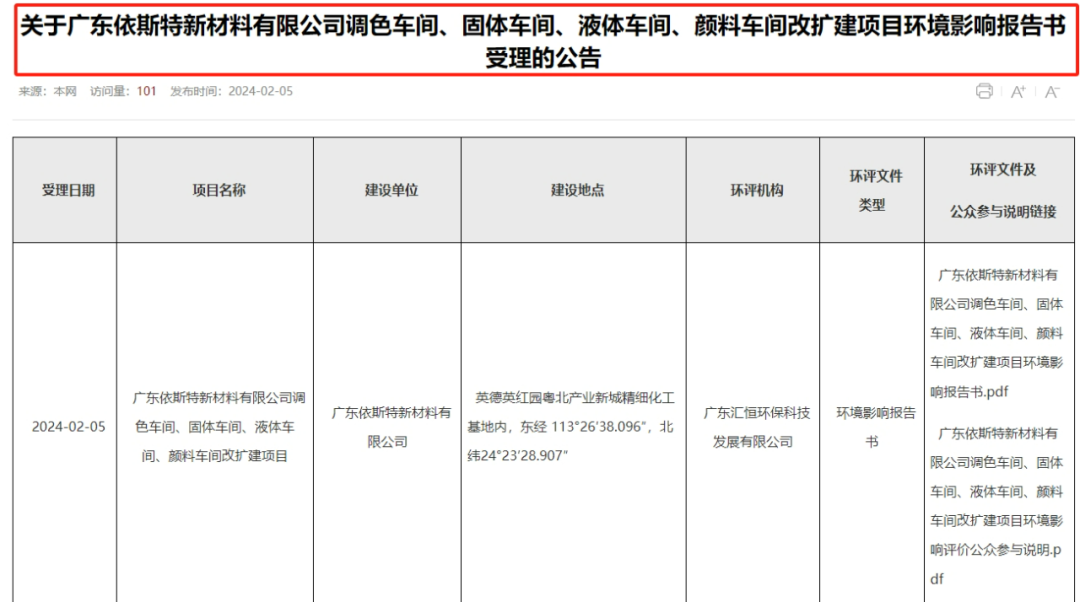The image size is (1080, 602).
Task: Select the 环评文件类型 column header
Action: click(872, 190)
